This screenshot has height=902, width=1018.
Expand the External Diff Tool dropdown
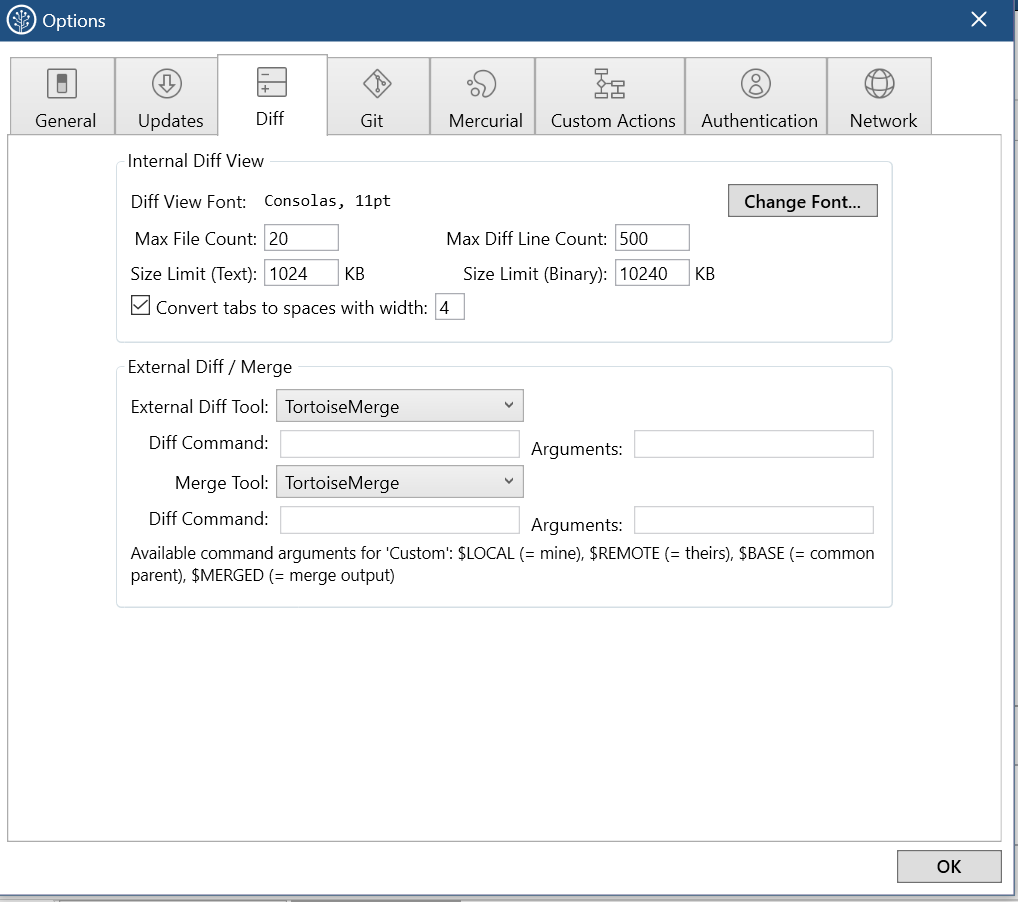click(400, 406)
